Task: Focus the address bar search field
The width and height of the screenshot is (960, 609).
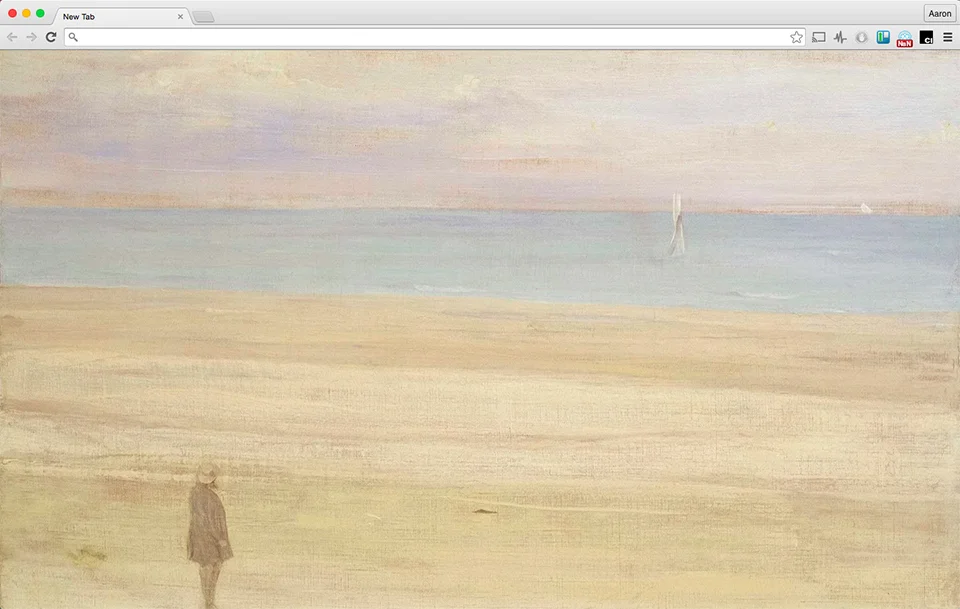Action: point(435,37)
